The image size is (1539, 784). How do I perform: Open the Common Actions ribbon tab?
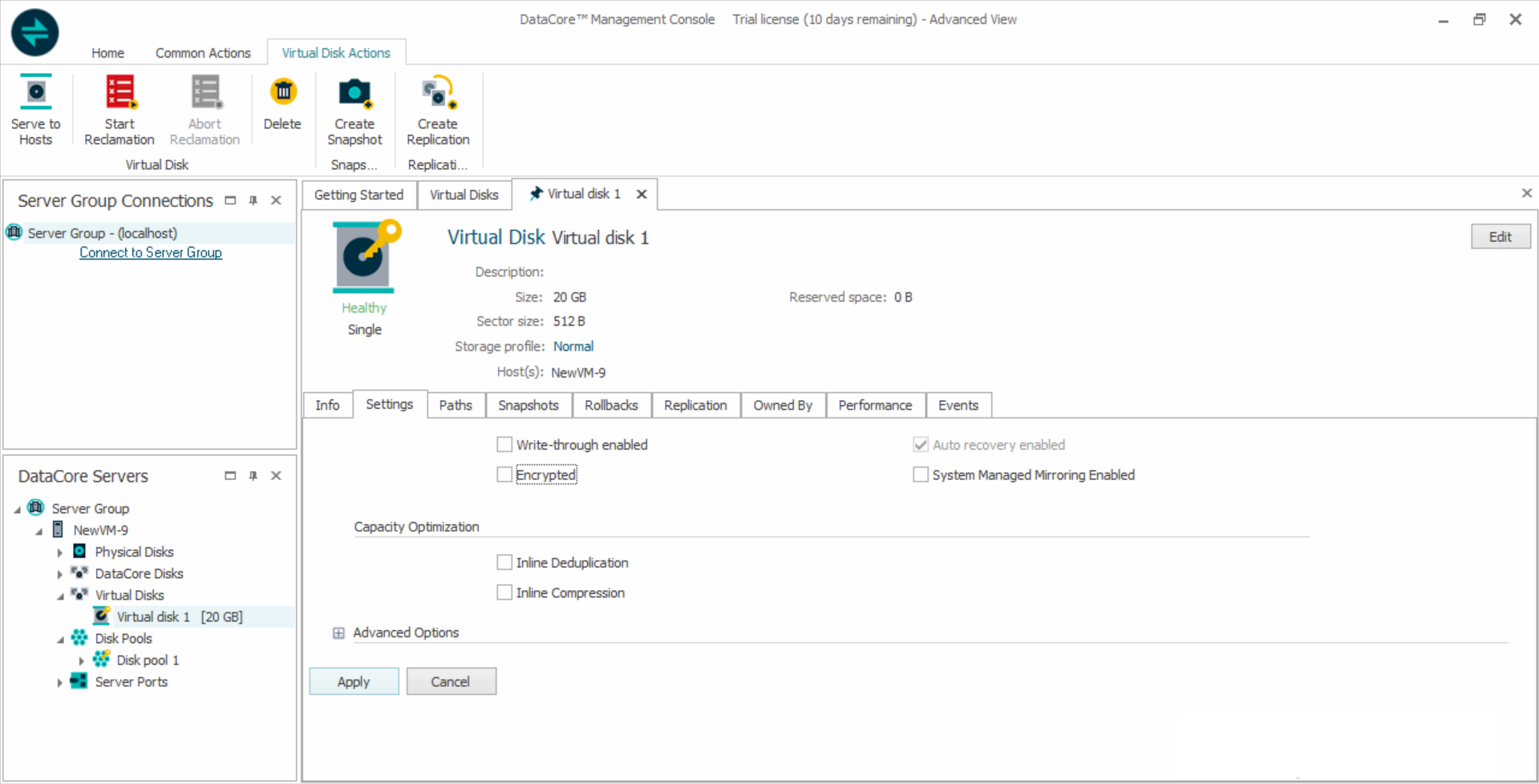[x=203, y=53]
